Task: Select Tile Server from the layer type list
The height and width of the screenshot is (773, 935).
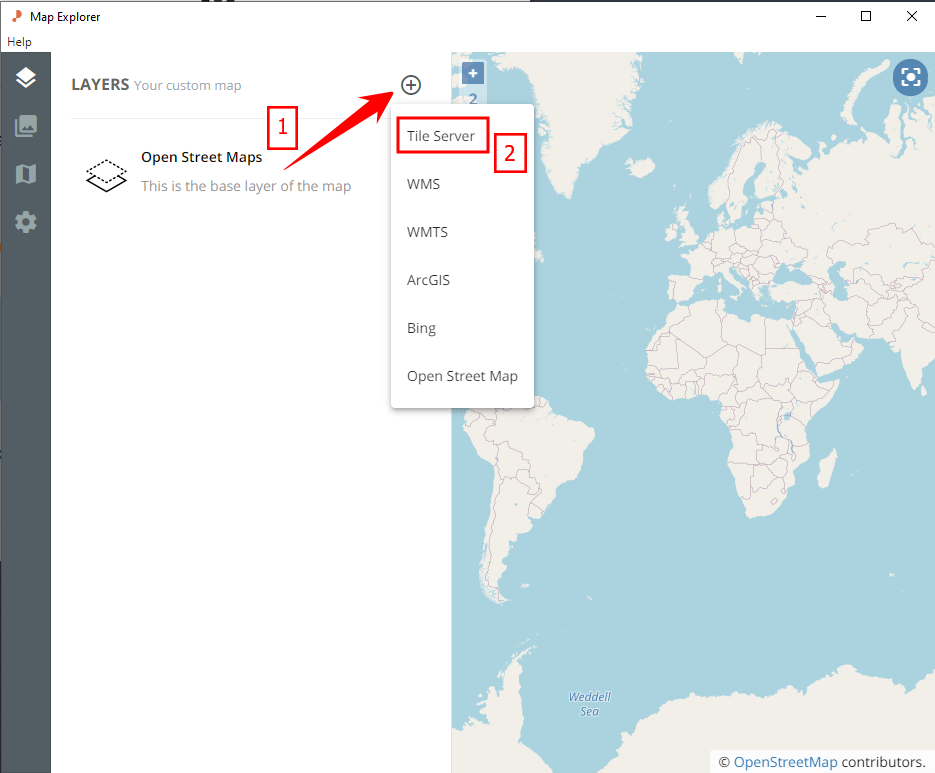Action: (442, 135)
